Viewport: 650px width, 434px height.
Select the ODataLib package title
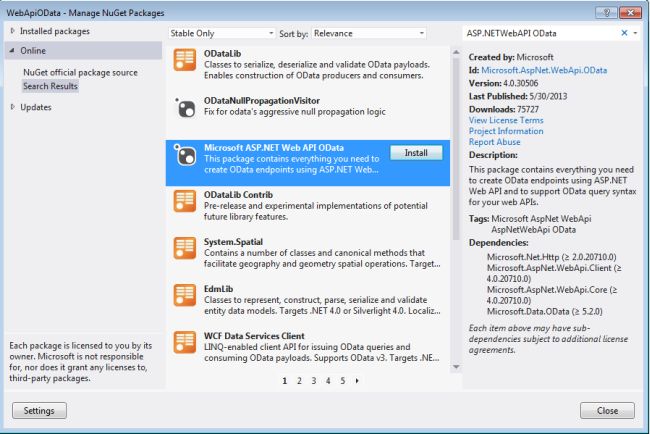[222, 54]
